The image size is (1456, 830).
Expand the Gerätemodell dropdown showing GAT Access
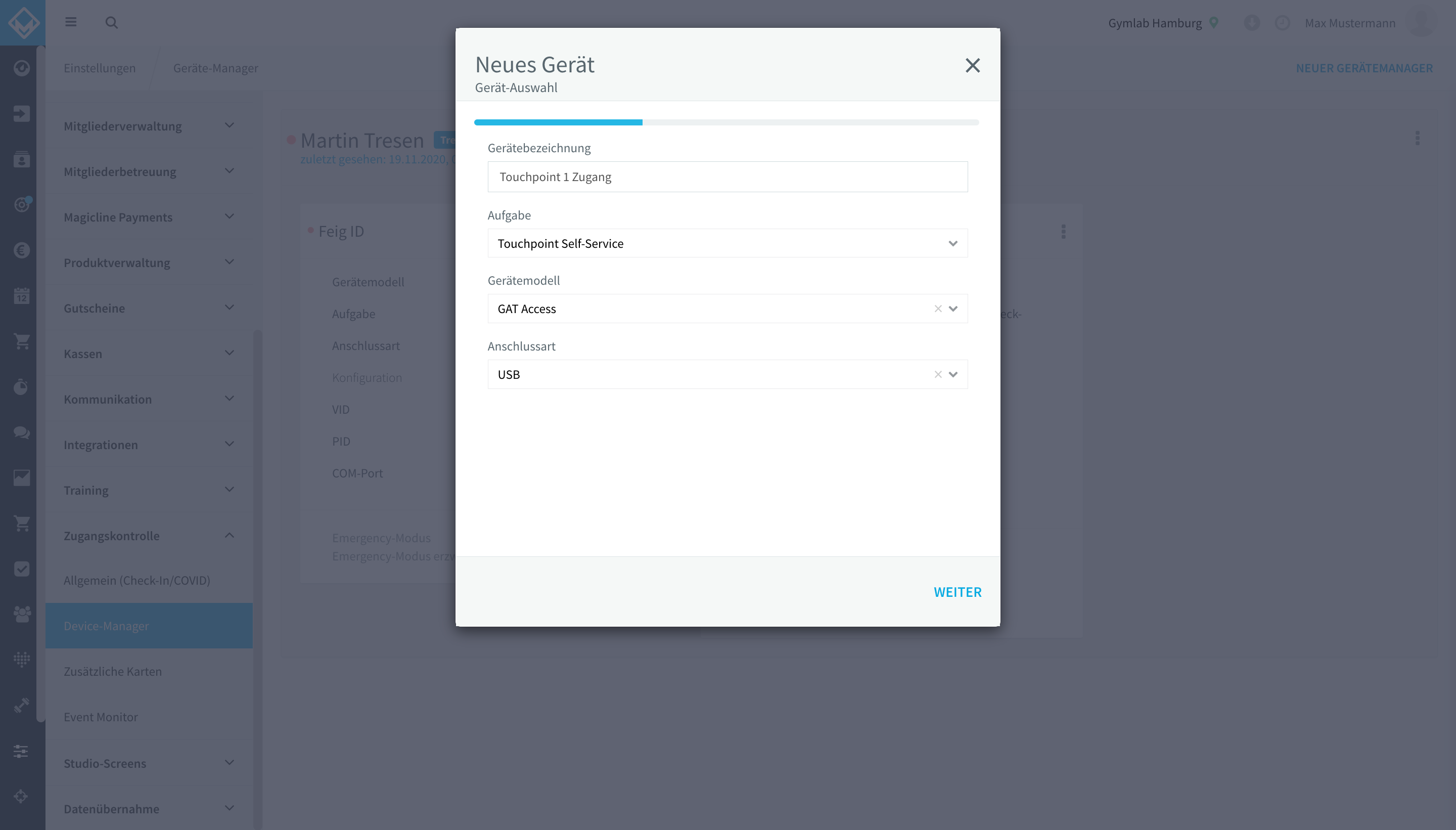tap(953, 309)
